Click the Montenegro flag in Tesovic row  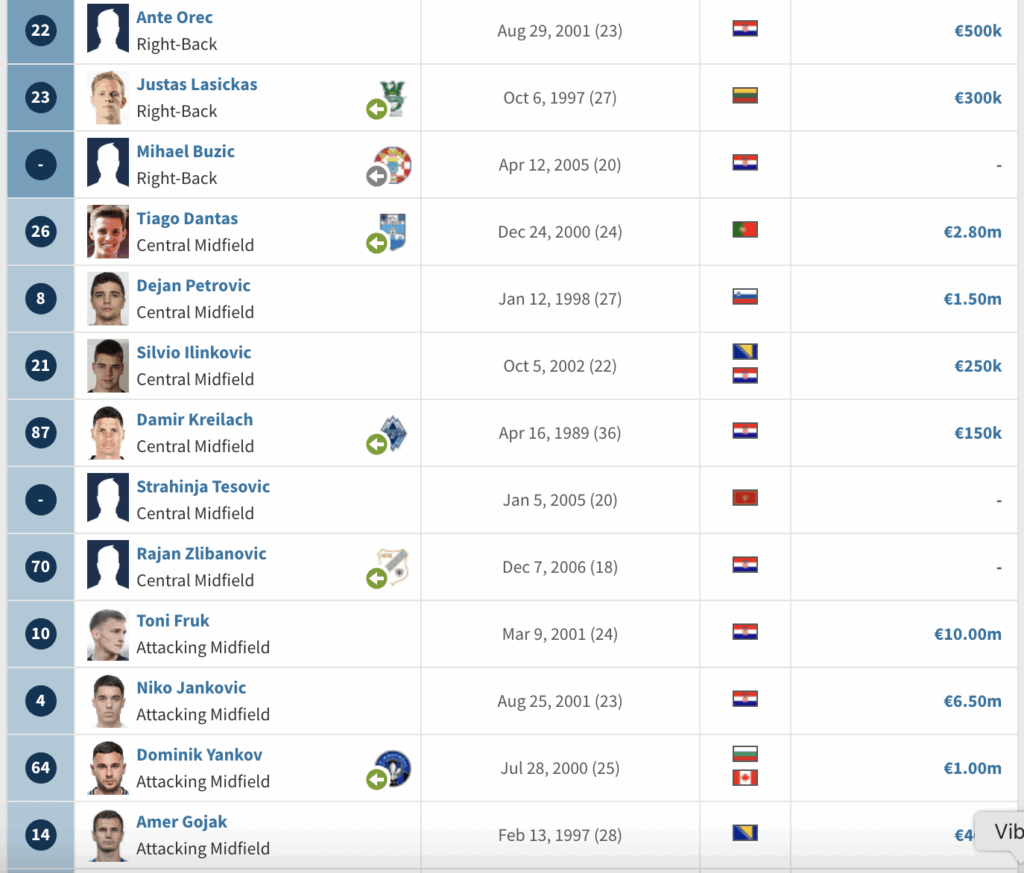(745, 498)
